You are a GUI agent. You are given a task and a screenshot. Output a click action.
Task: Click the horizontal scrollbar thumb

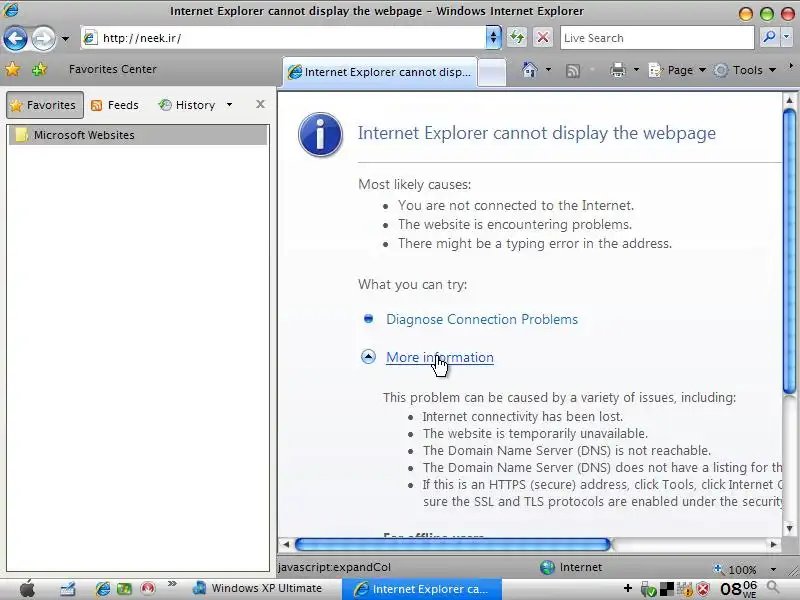tap(453, 544)
